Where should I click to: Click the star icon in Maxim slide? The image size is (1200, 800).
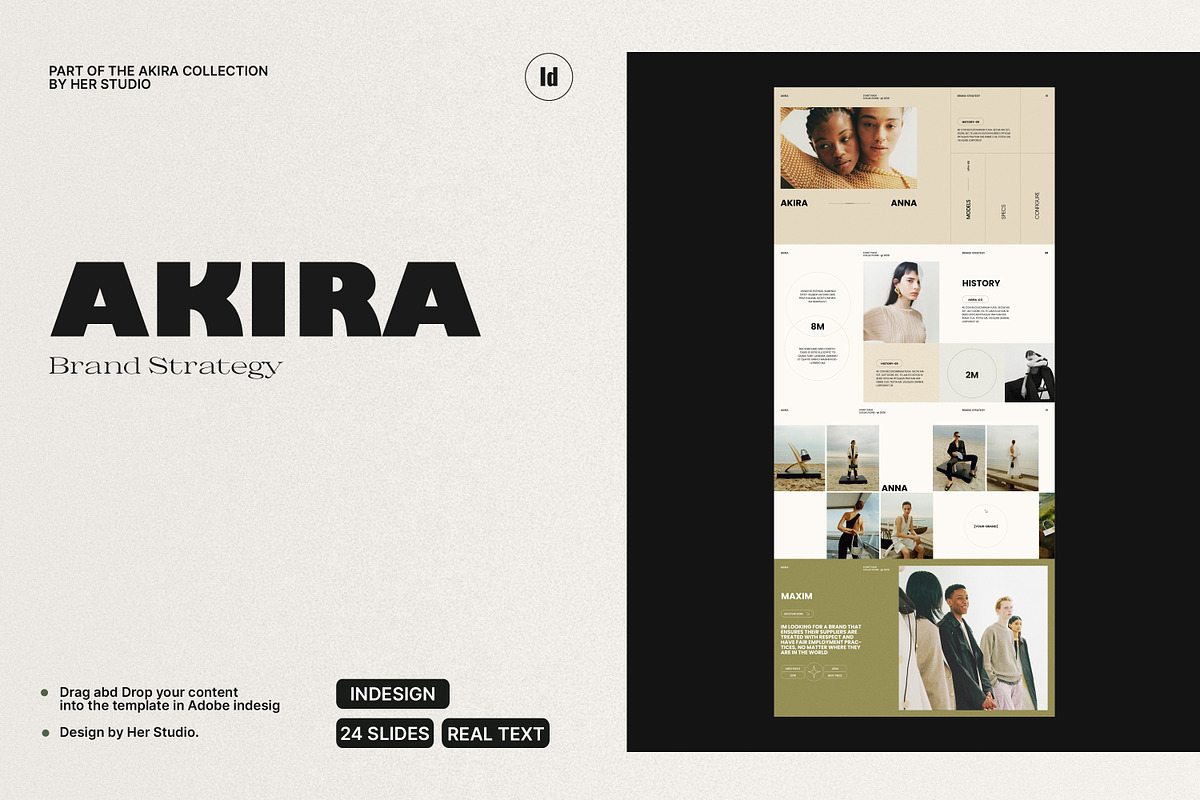815,672
